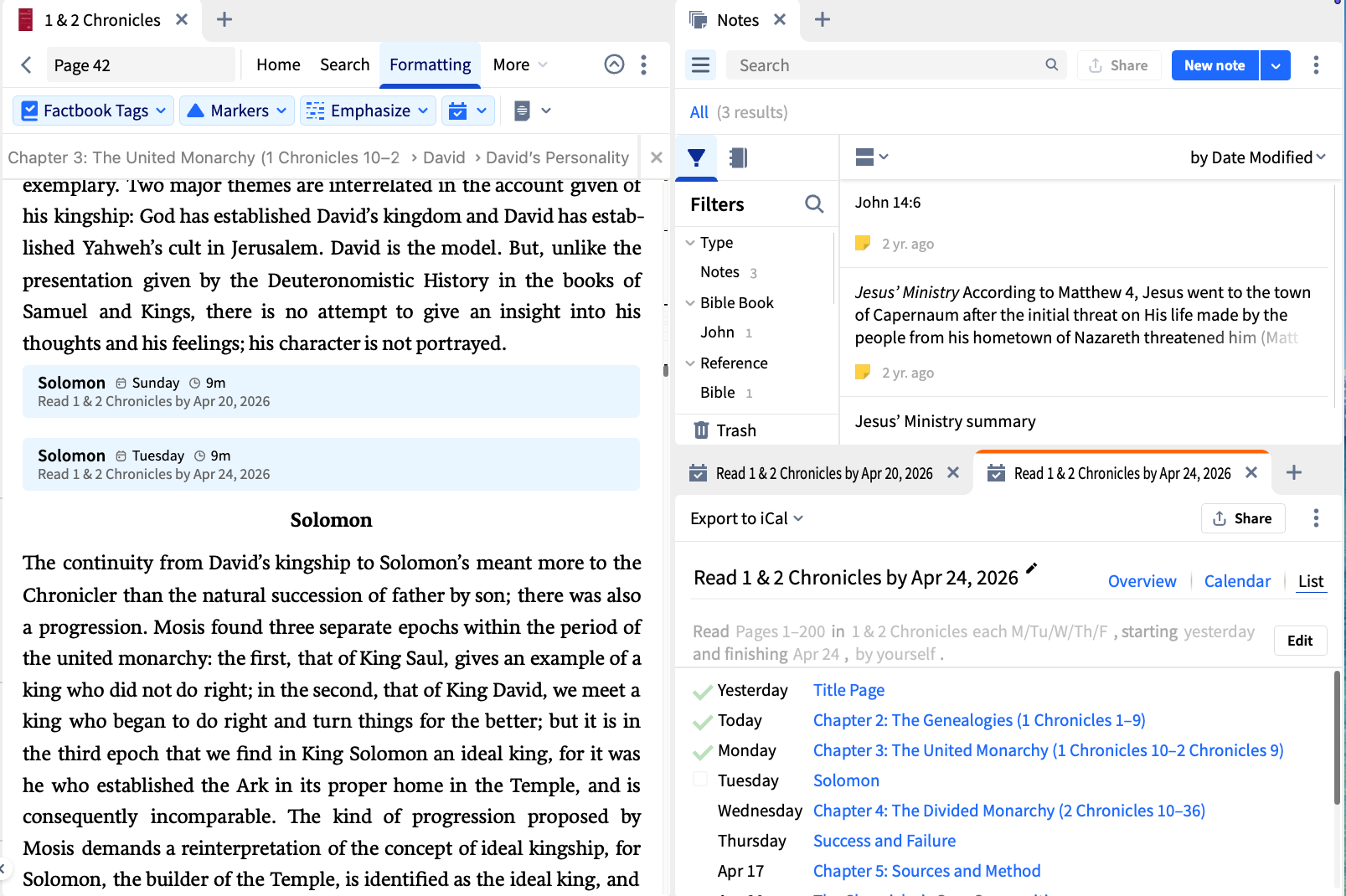Open the Emphasize dropdown arrow
The height and width of the screenshot is (896, 1346).
click(x=423, y=111)
